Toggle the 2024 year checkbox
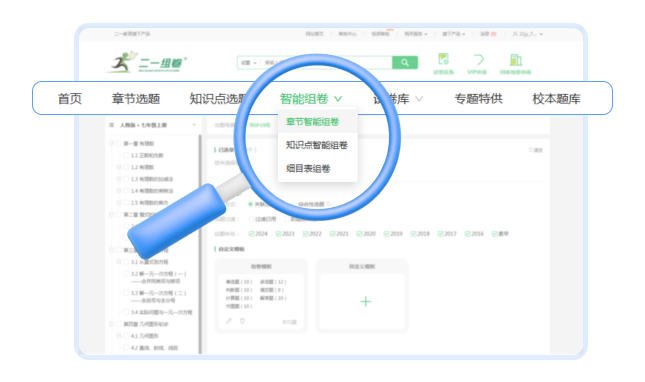The width and height of the screenshot is (645, 382). pyautogui.click(x=251, y=234)
